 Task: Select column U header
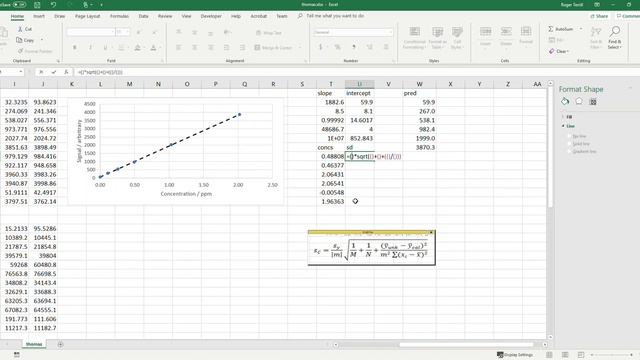[360, 84]
